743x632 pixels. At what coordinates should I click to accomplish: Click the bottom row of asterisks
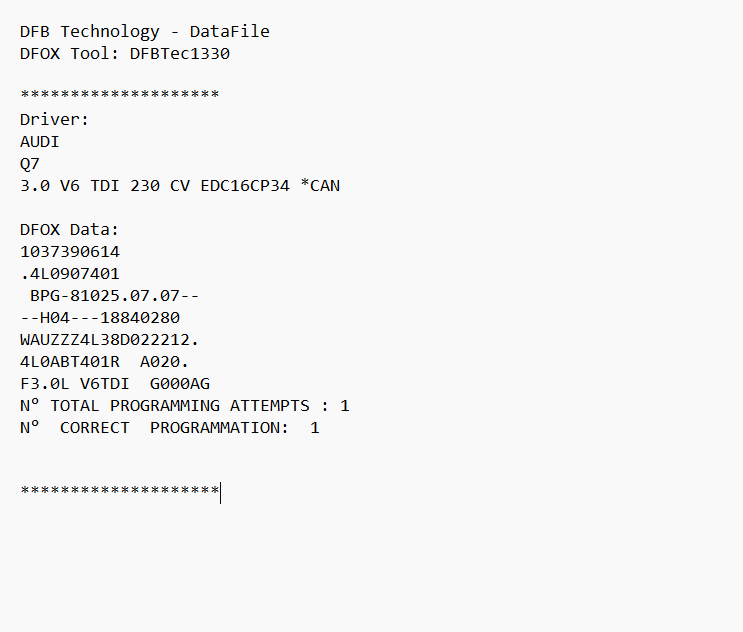[119, 492]
